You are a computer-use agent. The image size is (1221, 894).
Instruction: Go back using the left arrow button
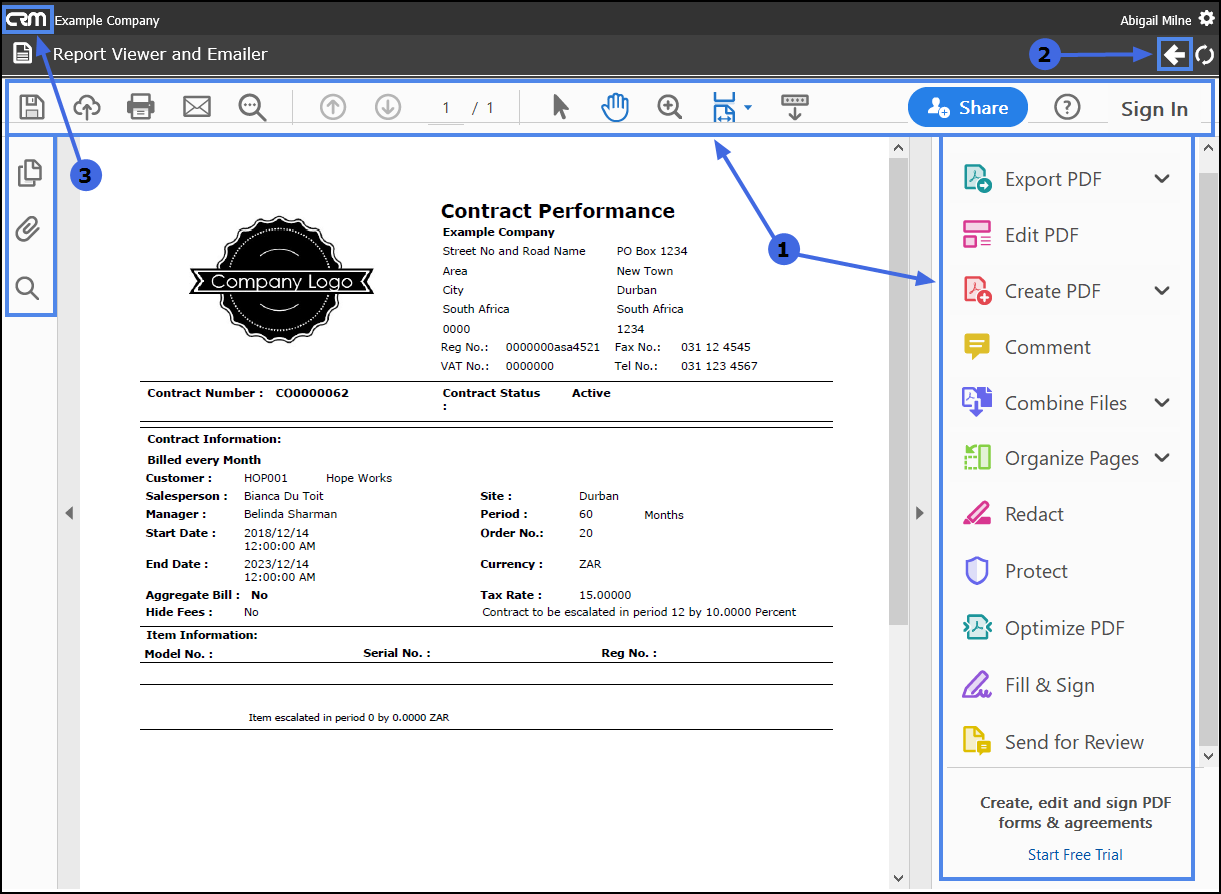[x=1174, y=55]
